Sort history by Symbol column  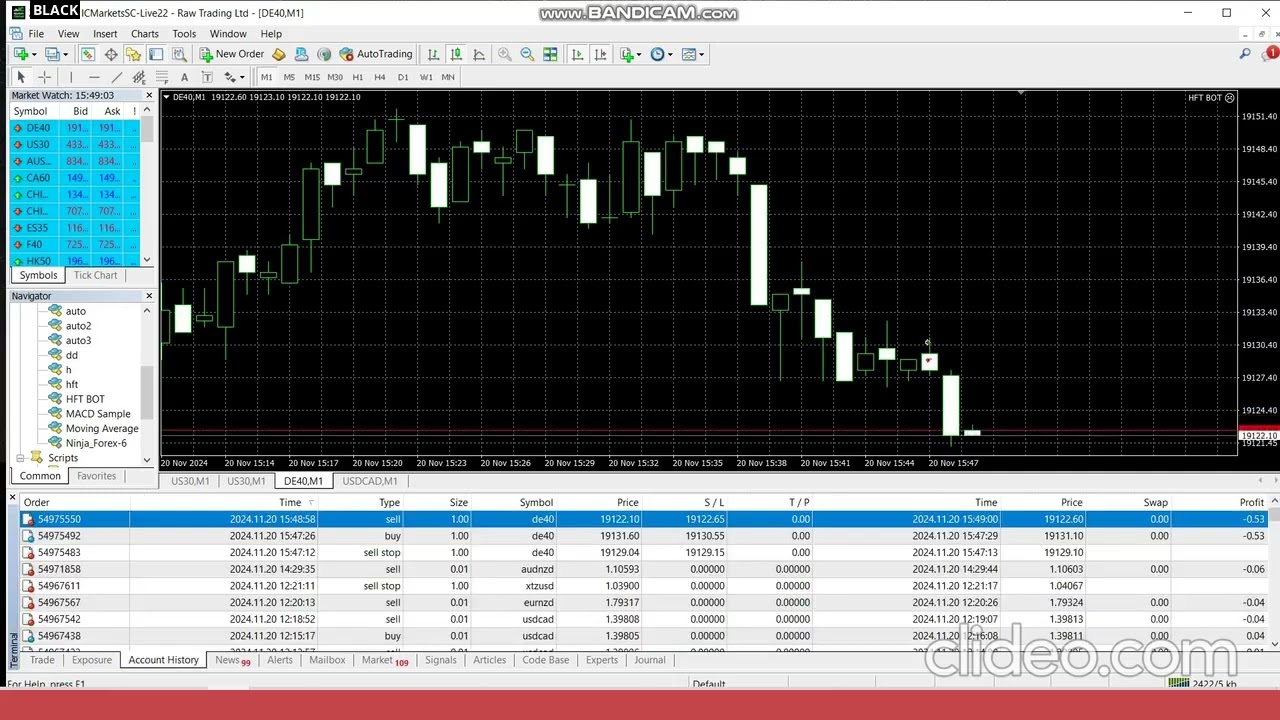click(536, 502)
